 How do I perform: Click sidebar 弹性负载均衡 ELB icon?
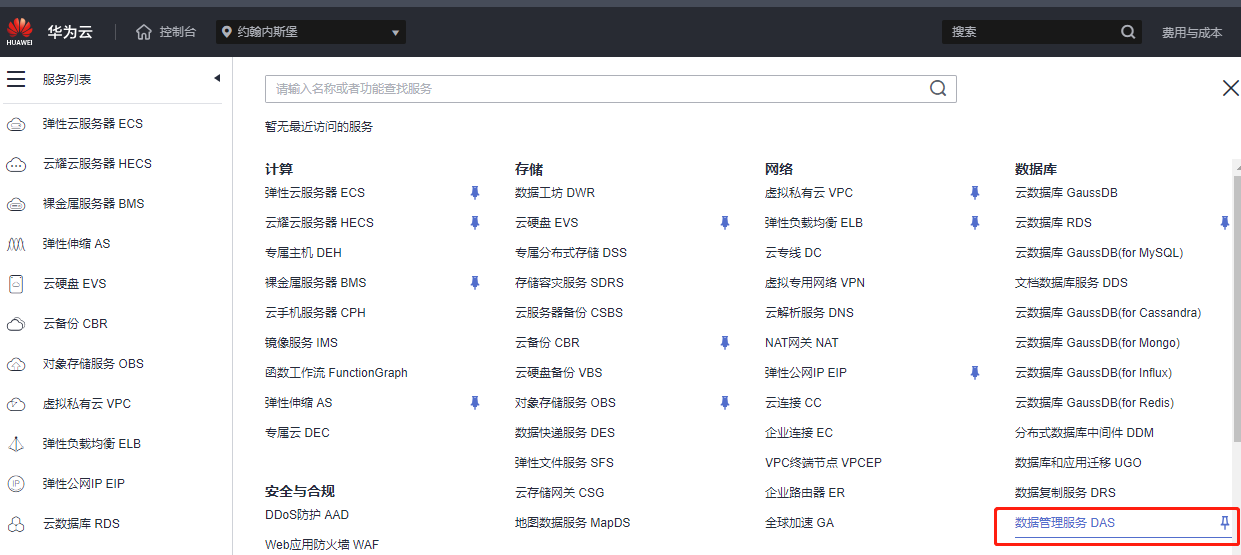pyautogui.click(x=16, y=444)
